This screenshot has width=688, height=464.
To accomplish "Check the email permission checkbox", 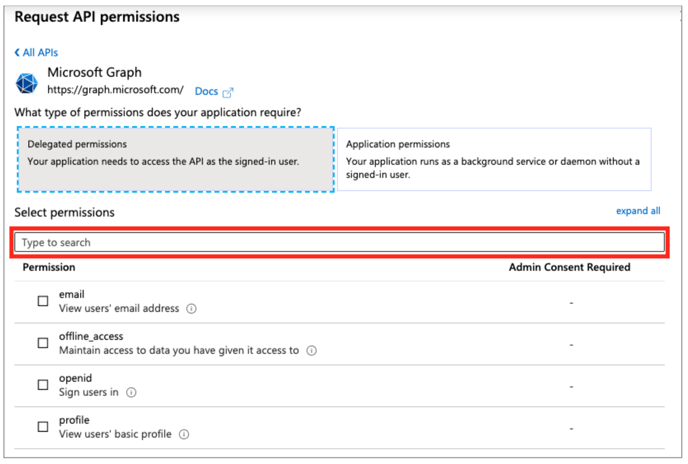I will click(43, 301).
